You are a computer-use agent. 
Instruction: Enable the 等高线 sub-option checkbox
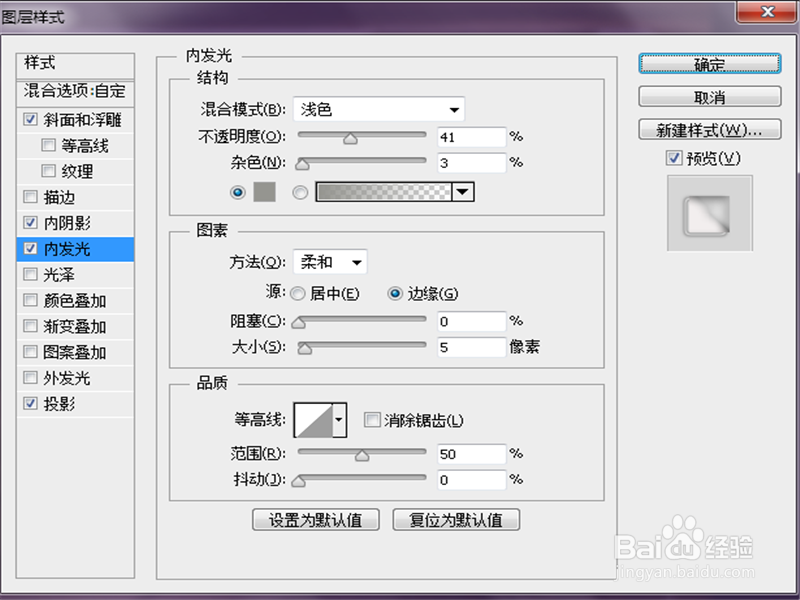[x=48, y=145]
